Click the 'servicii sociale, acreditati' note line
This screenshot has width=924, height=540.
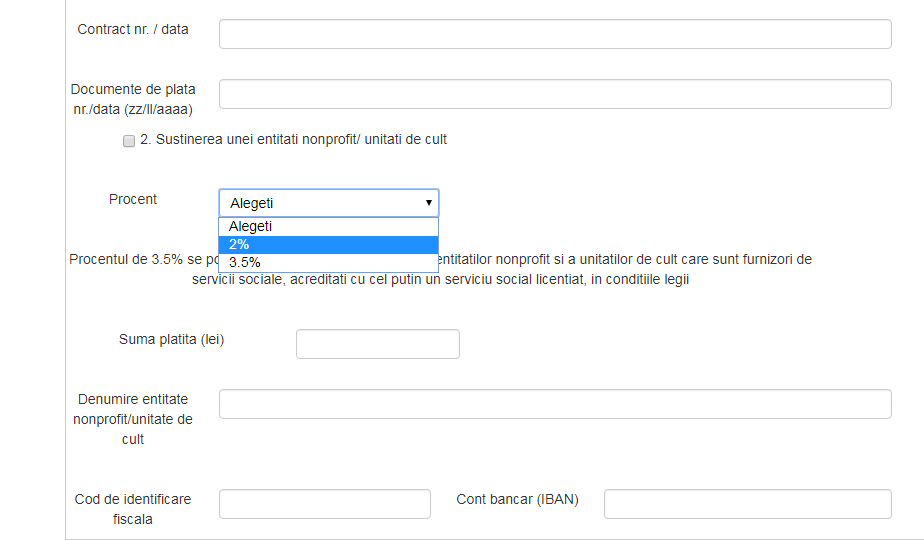[x=440, y=279]
